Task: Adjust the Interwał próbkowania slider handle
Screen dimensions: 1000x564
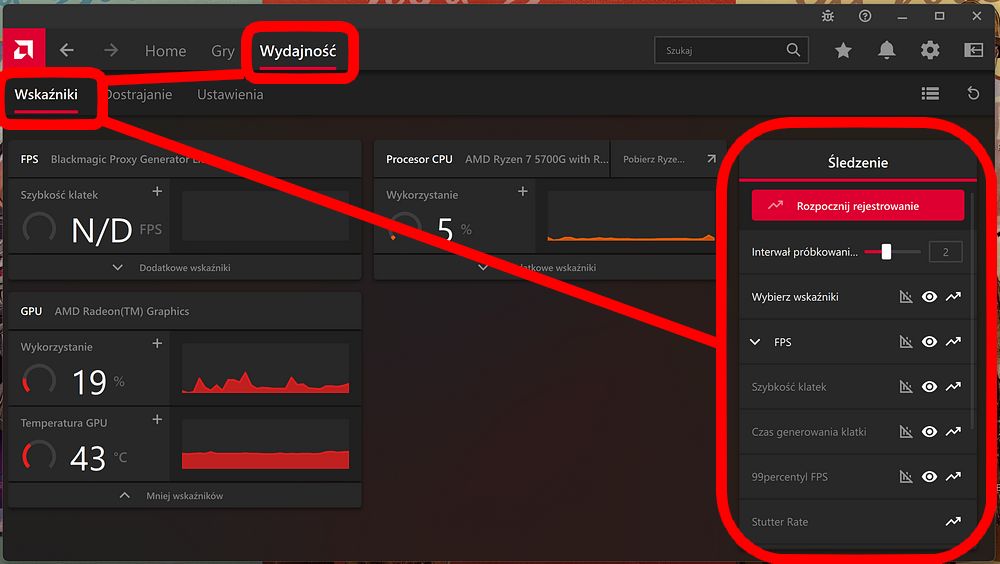Action: click(886, 251)
